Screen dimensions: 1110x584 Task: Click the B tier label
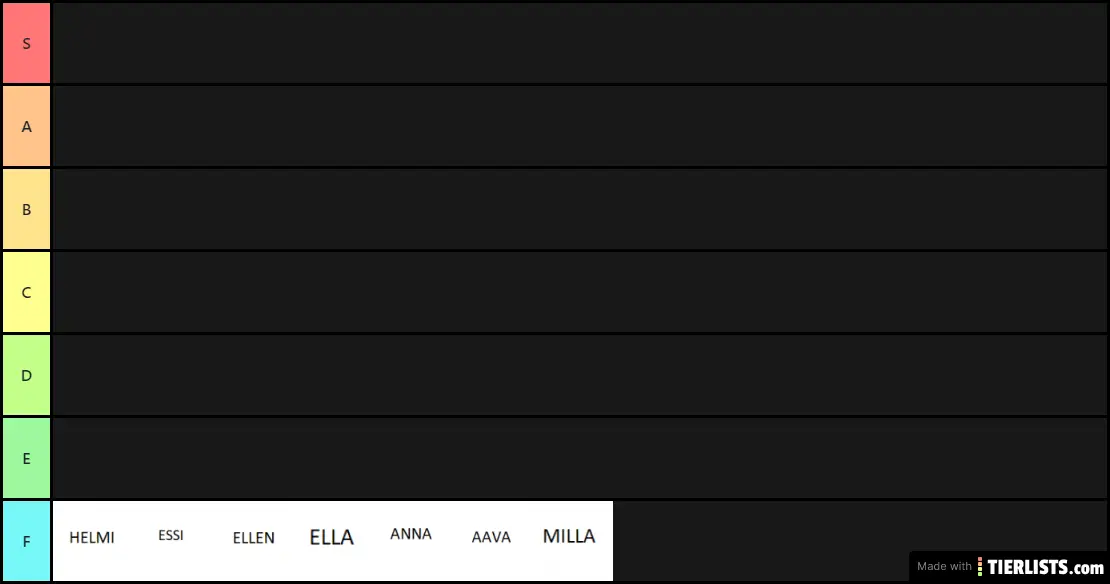[26, 209]
